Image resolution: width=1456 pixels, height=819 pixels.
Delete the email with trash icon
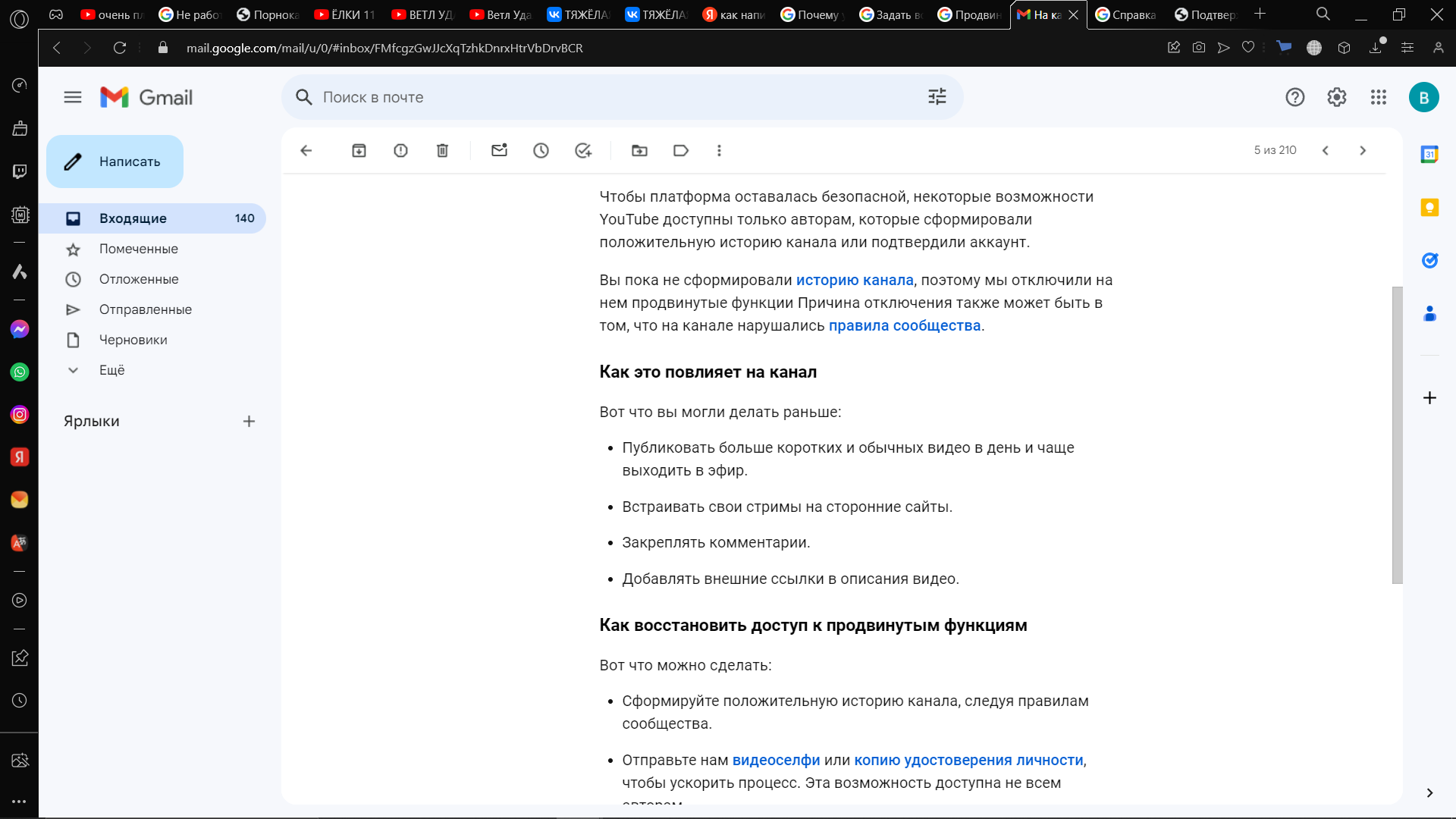tap(442, 151)
